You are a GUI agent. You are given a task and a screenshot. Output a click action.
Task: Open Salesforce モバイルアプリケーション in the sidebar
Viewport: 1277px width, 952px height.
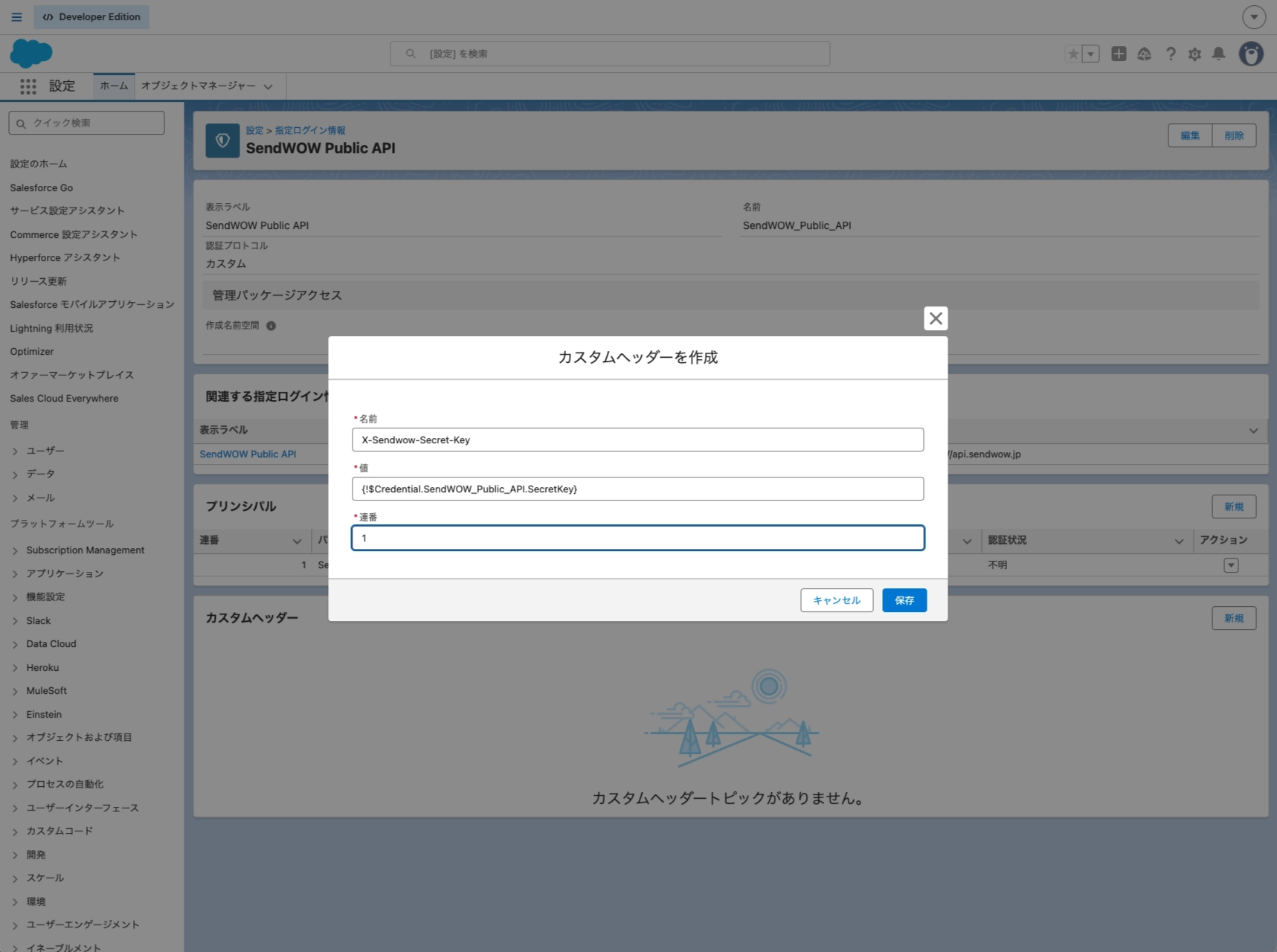coord(92,304)
